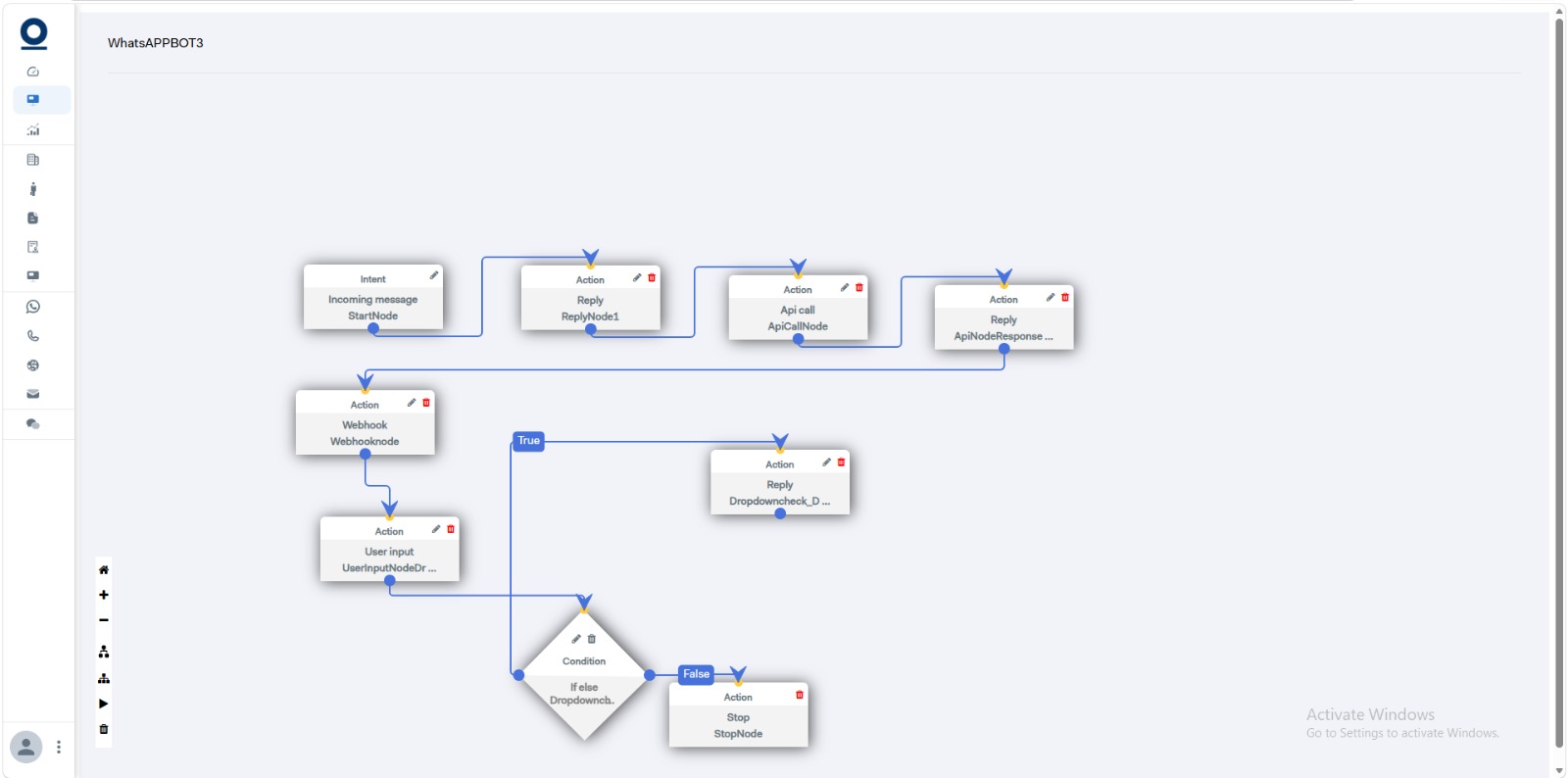The image size is (1568, 778).
Task: Click the StartNode output connector dot
Action: pyautogui.click(x=373, y=329)
